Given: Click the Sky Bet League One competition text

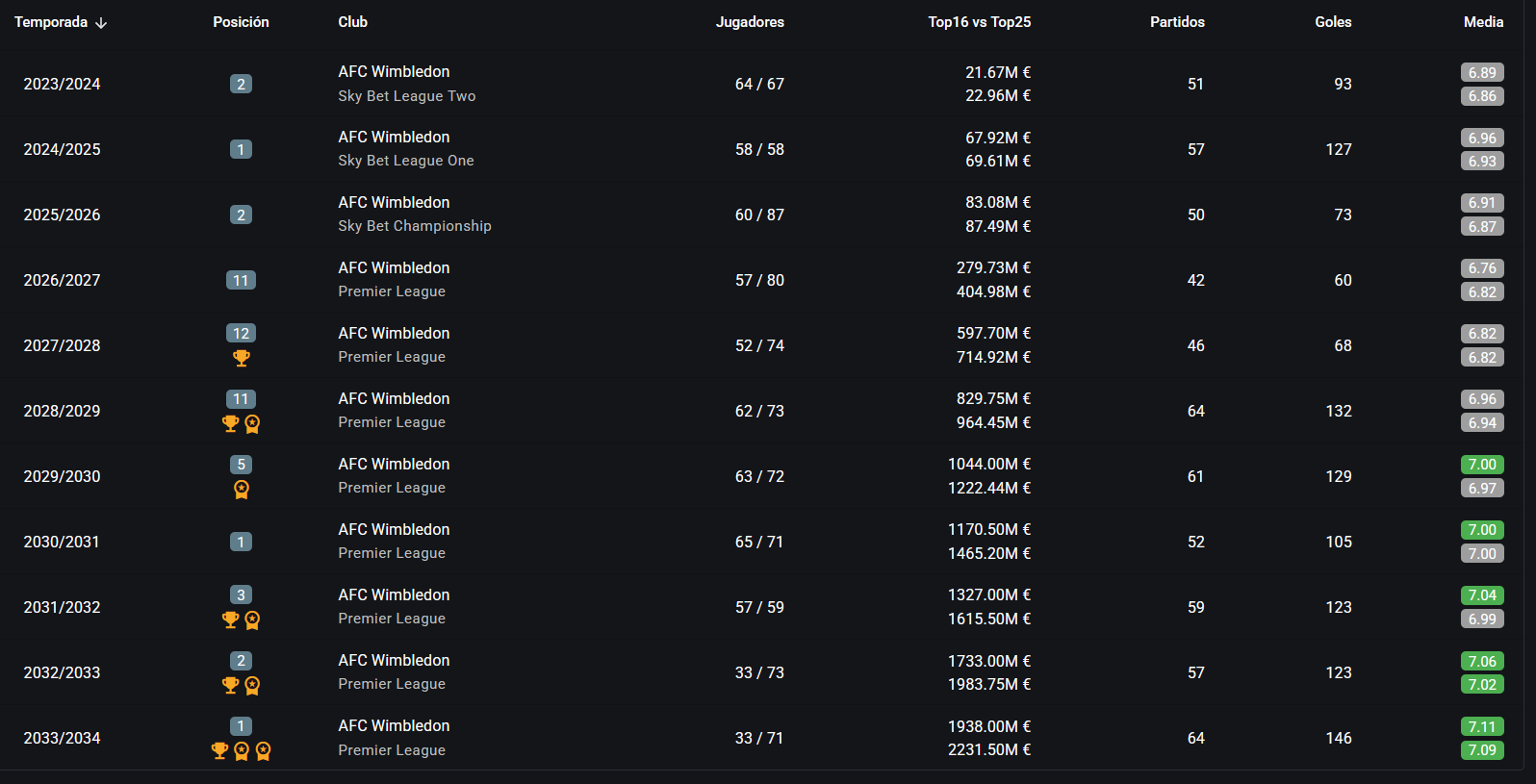Looking at the screenshot, I should click(x=406, y=161).
